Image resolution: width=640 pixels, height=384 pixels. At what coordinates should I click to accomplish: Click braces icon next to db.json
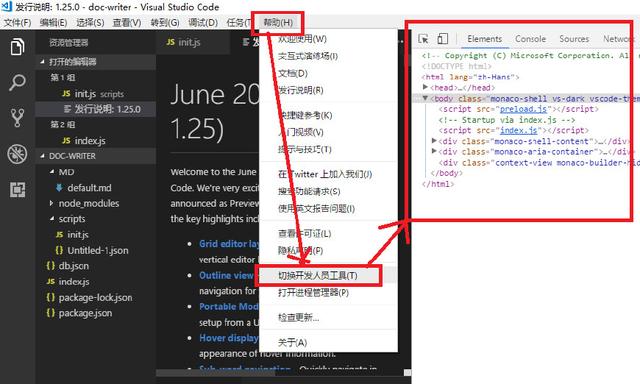[51, 266]
